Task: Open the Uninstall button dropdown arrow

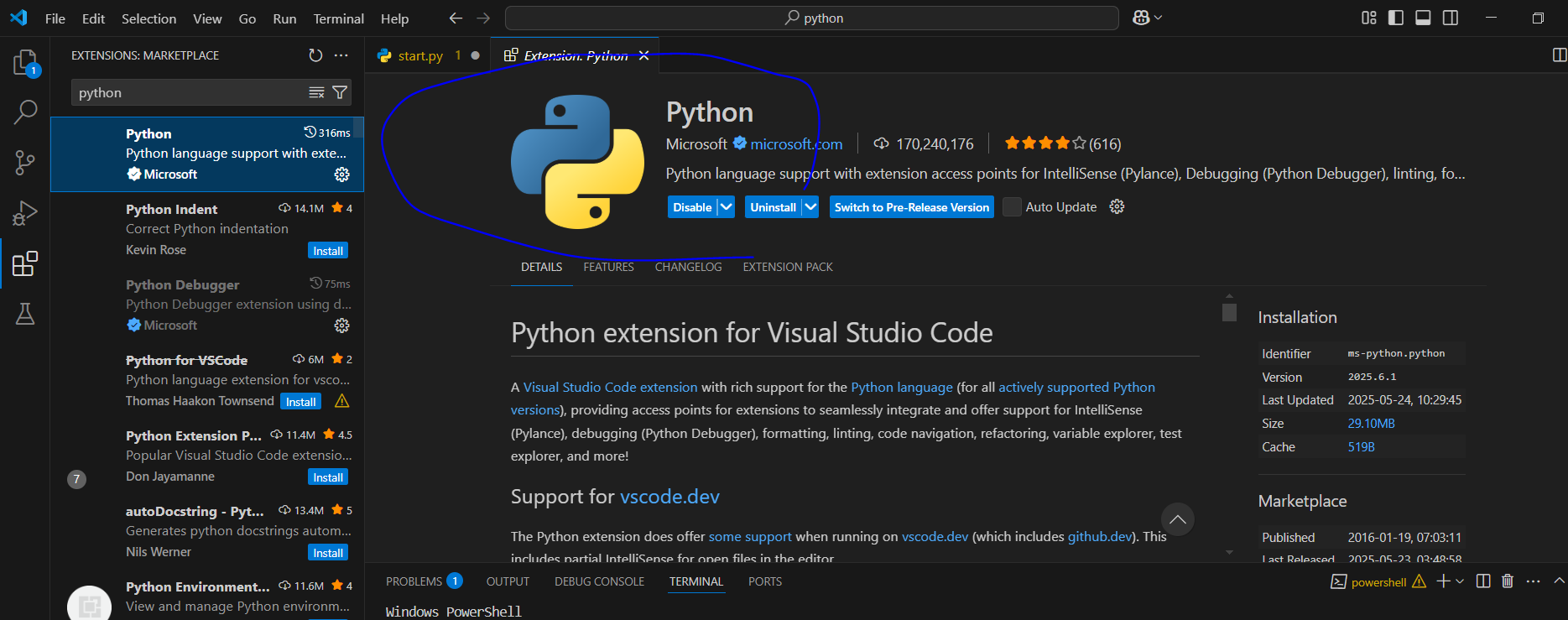Action: coord(810,207)
